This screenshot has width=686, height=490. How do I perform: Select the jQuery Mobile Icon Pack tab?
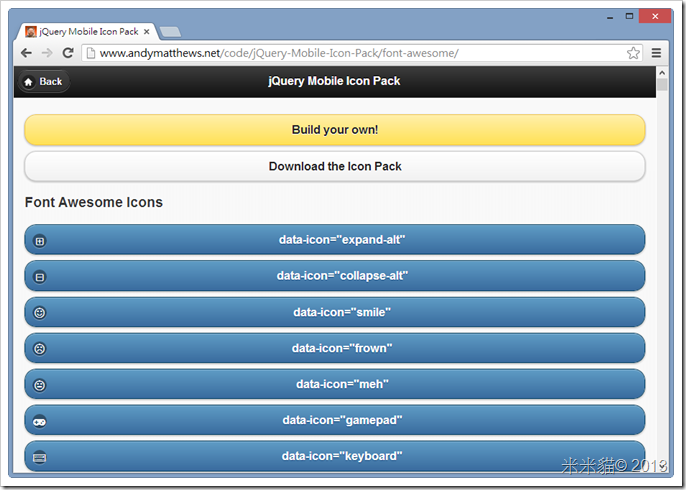tap(88, 32)
